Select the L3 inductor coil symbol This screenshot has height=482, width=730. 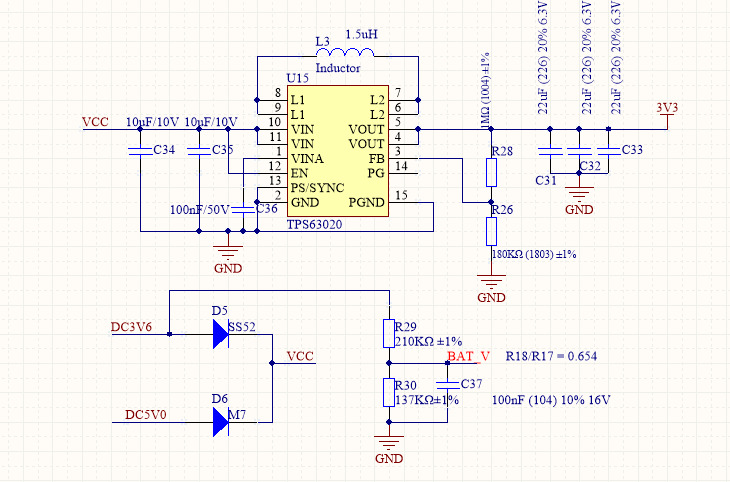click(x=345, y=52)
